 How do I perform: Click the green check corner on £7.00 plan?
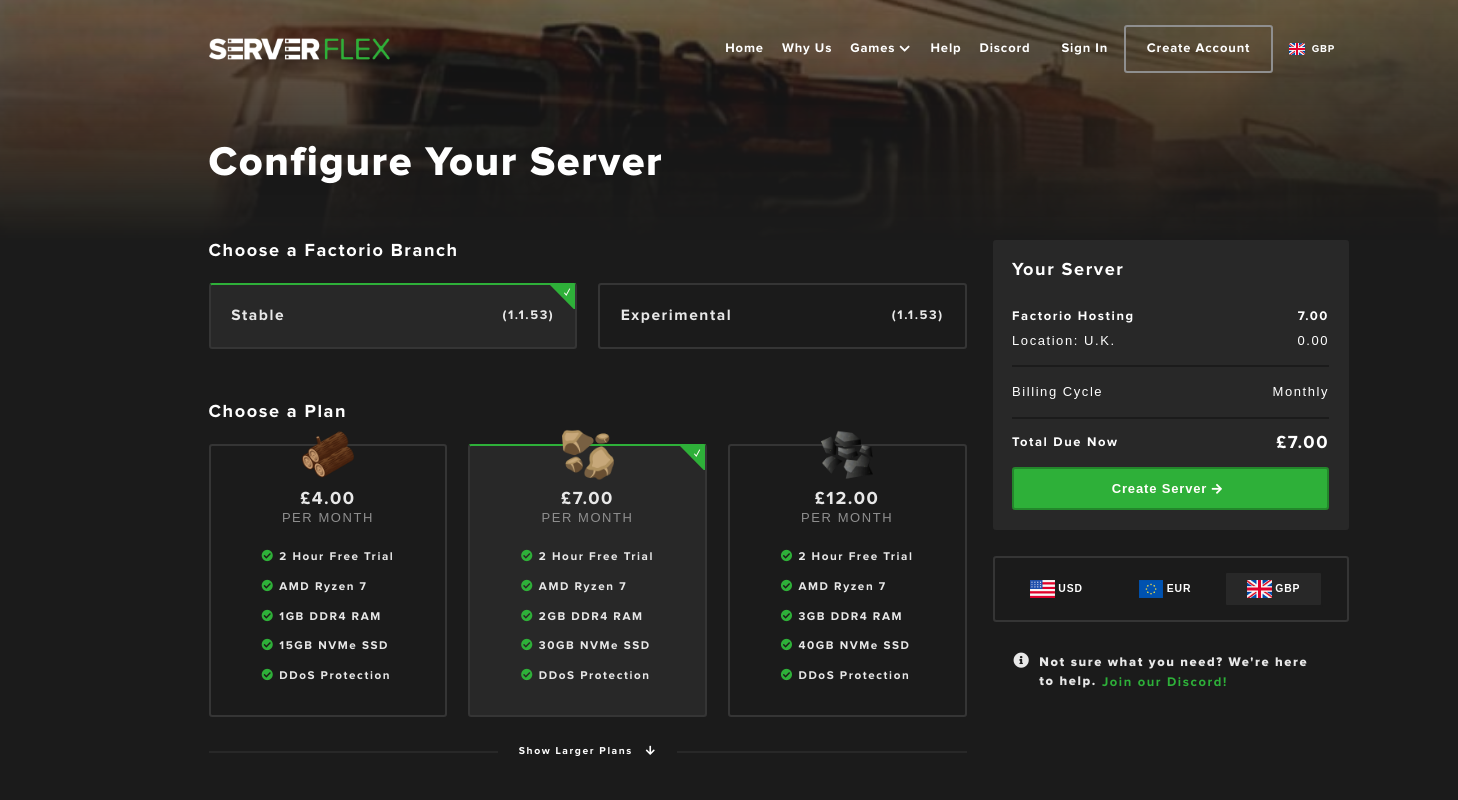point(695,455)
